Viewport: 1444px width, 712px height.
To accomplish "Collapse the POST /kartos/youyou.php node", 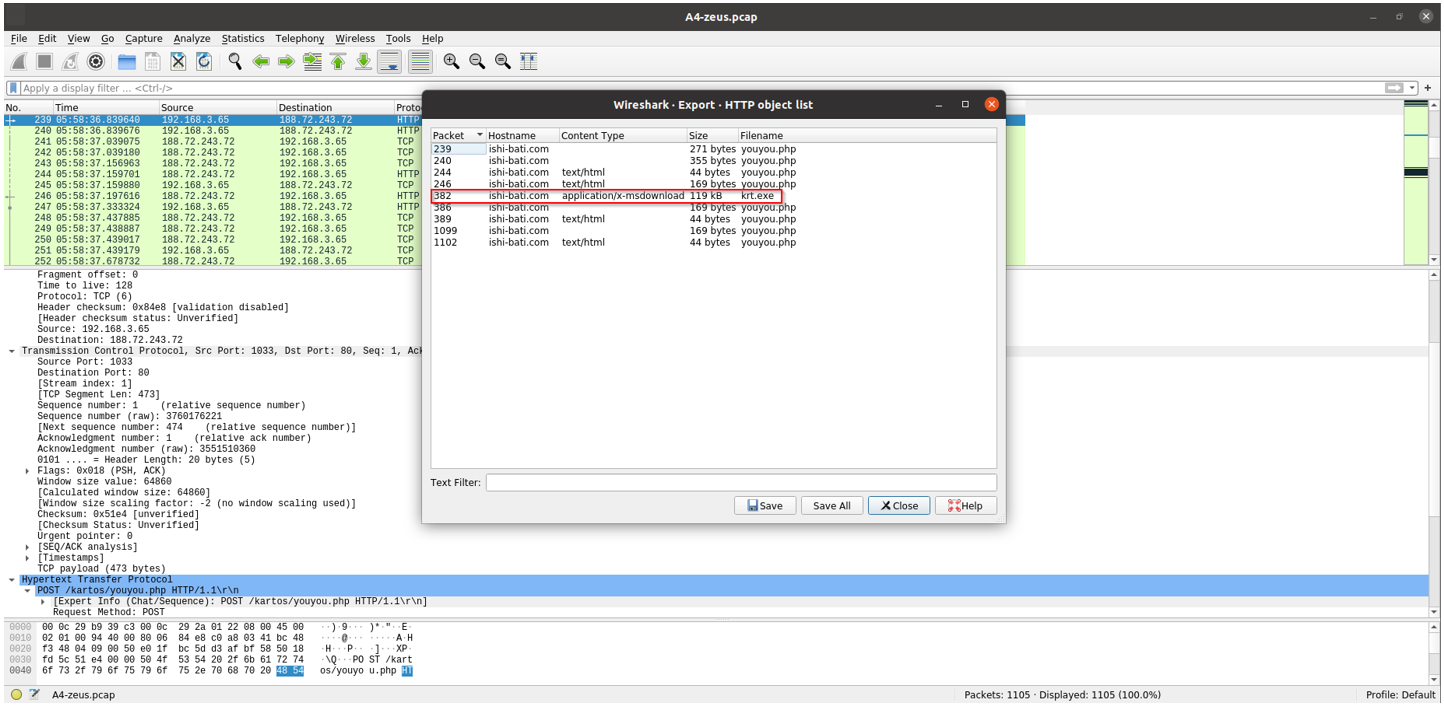I will point(28,591).
